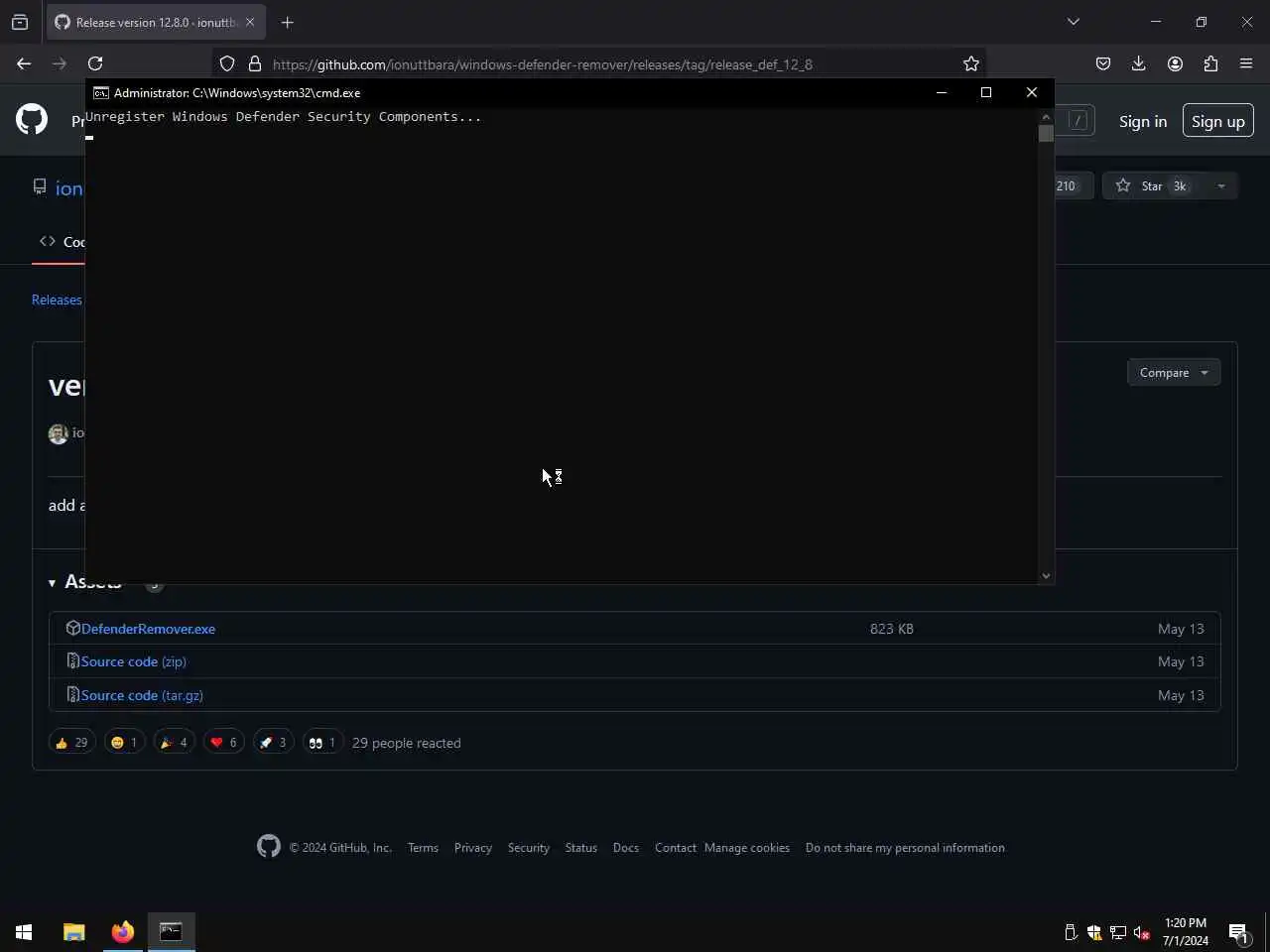Open Security link in the footer
This screenshot has width=1270, height=952.
click(x=529, y=848)
